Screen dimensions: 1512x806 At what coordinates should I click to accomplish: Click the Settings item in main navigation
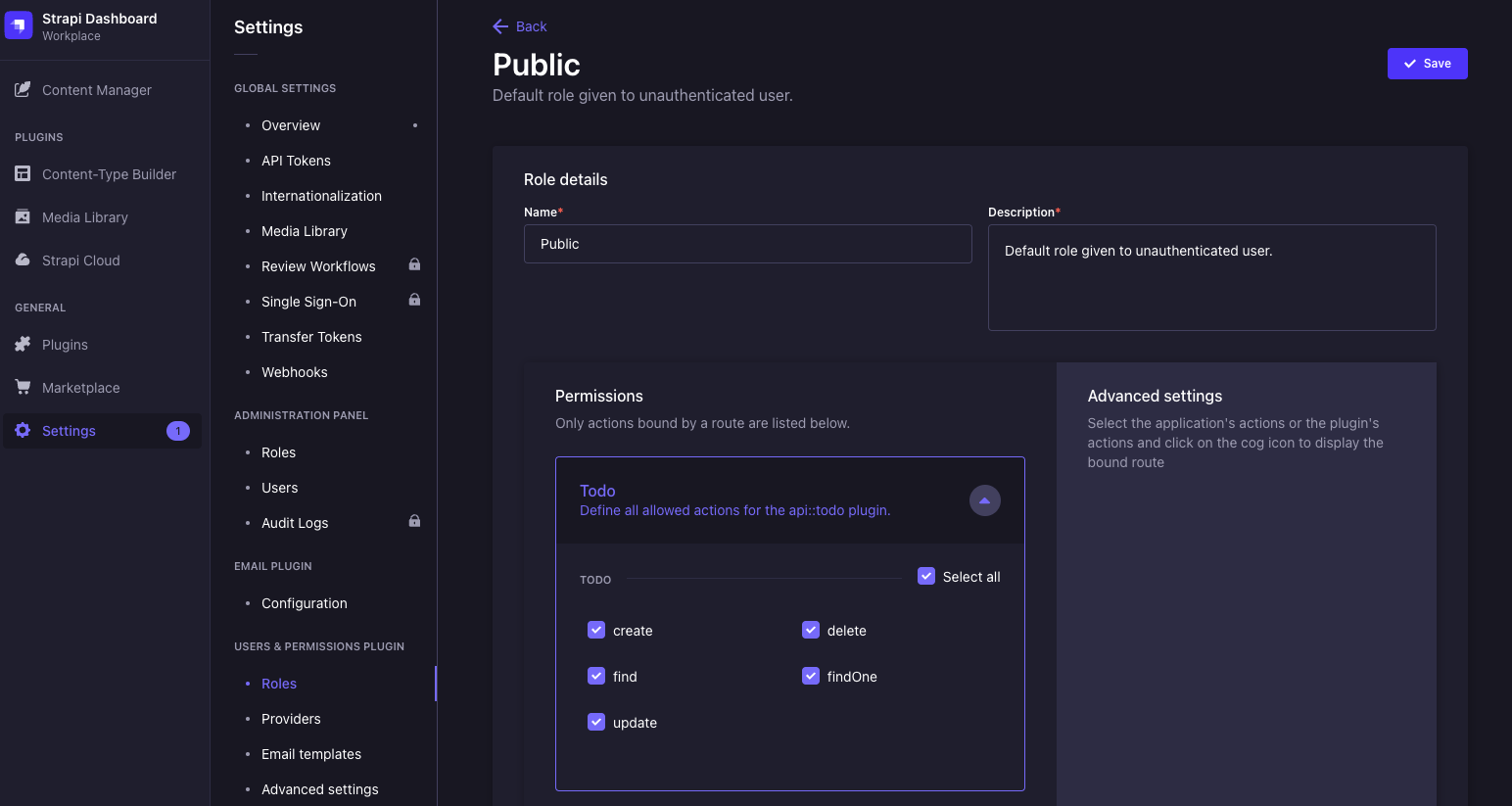pos(103,431)
